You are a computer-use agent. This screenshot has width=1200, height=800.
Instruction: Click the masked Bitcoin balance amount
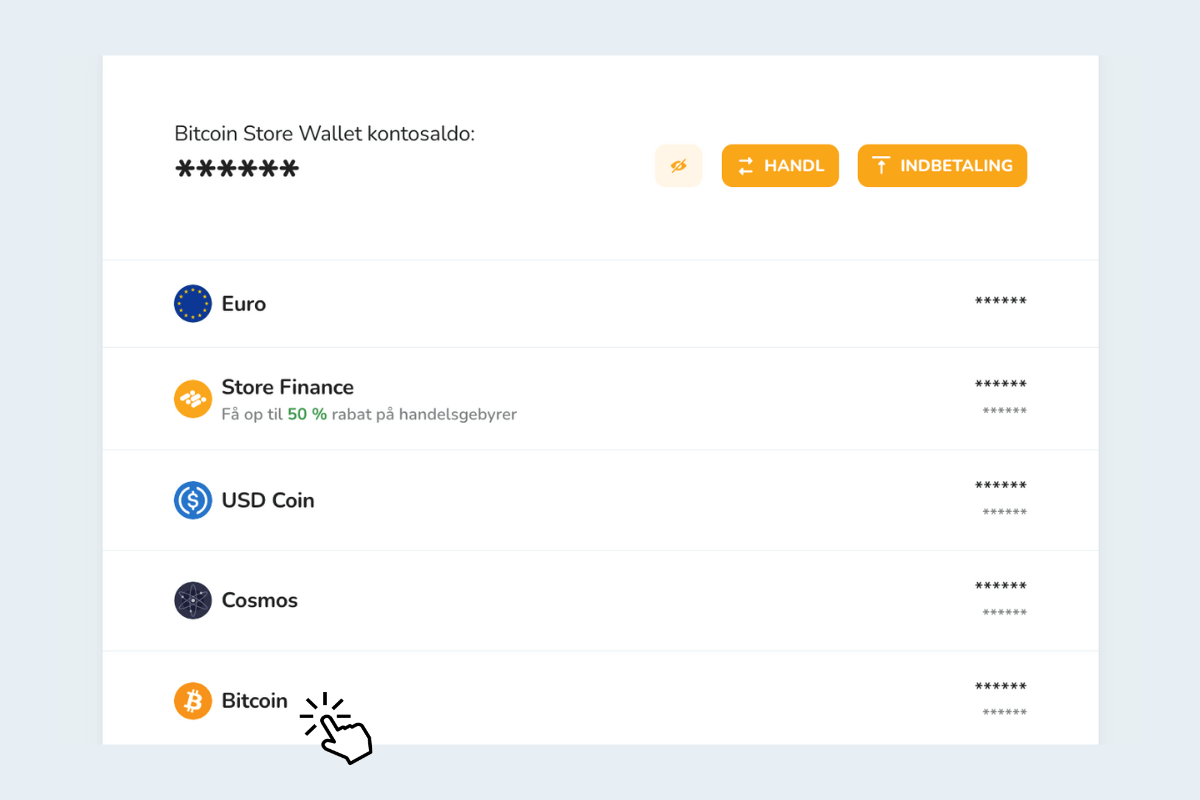tap(1000, 687)
